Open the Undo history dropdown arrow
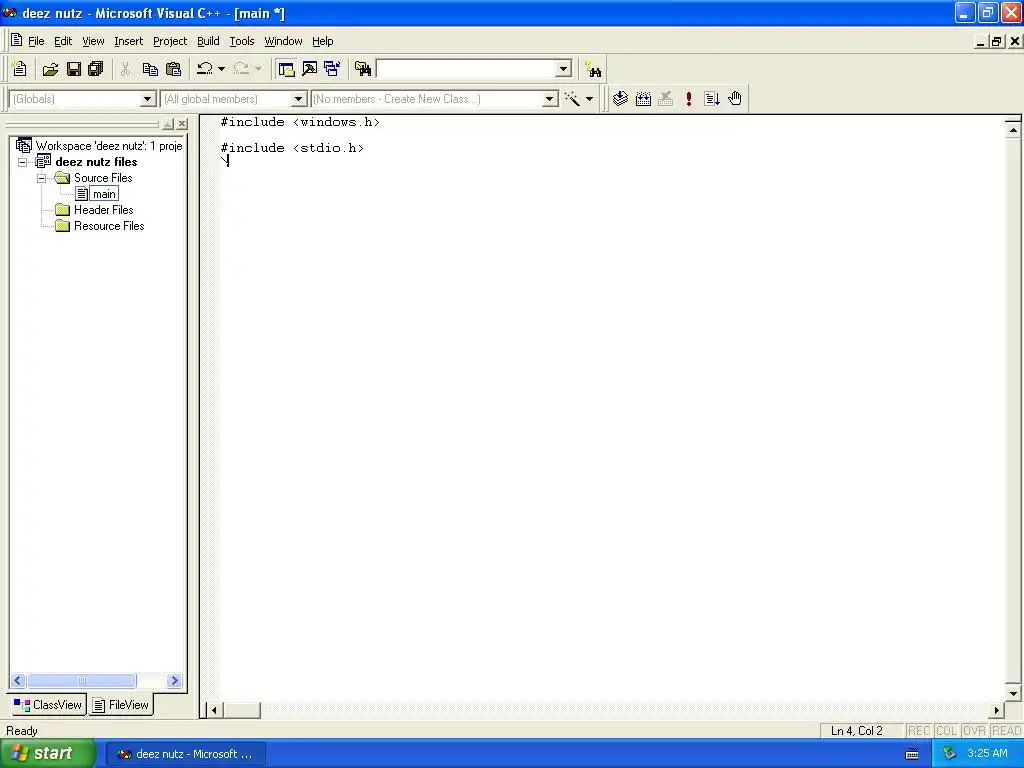 click(221, 69)
